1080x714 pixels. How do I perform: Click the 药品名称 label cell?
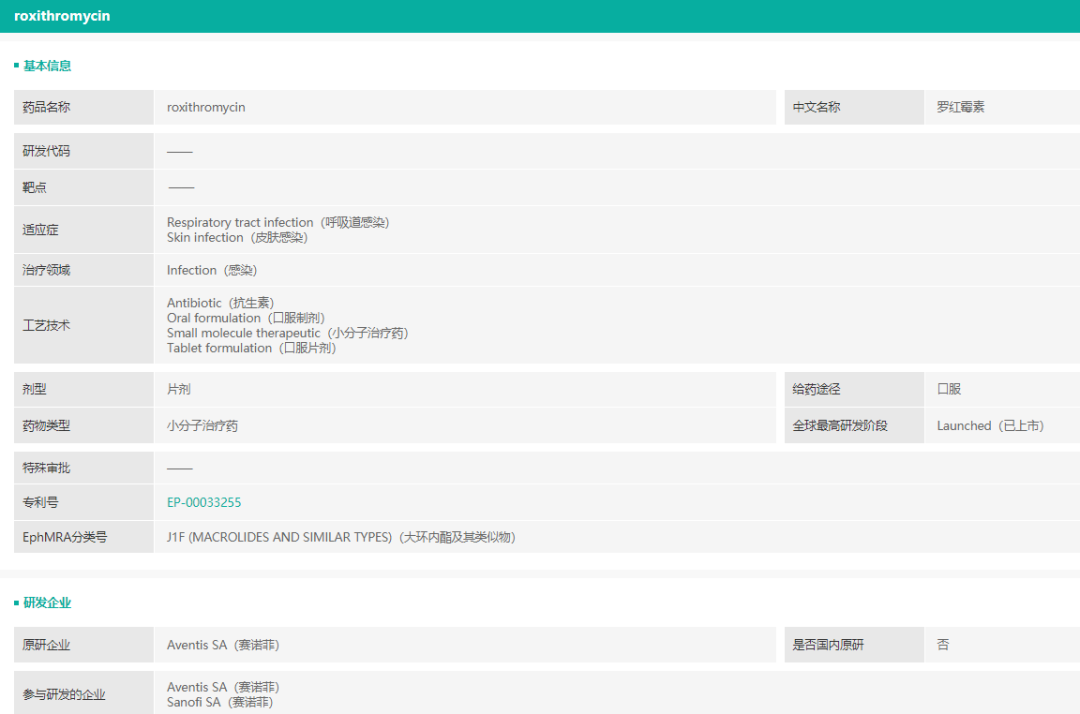tap(47, 107)
